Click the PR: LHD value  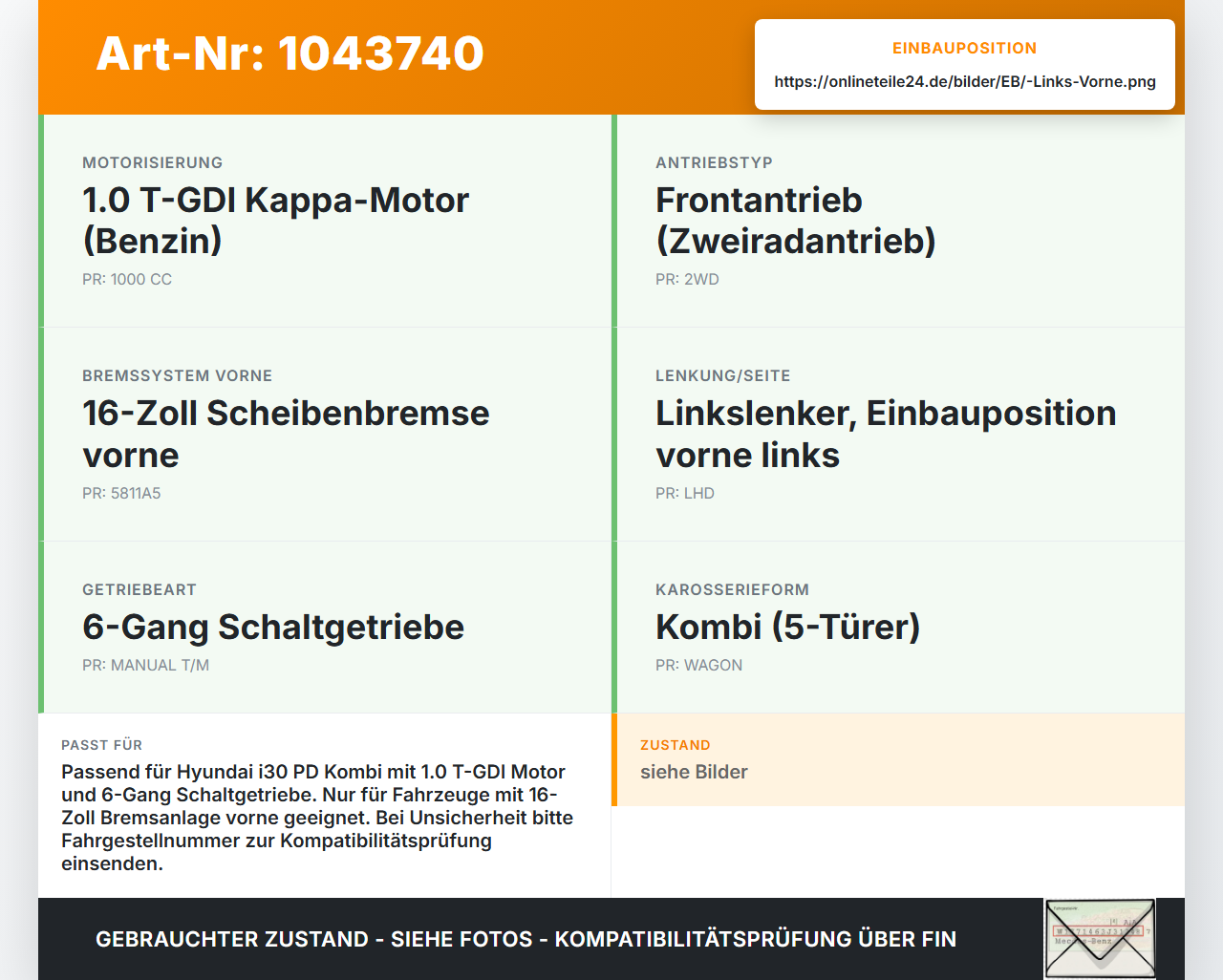pos(685,494)
